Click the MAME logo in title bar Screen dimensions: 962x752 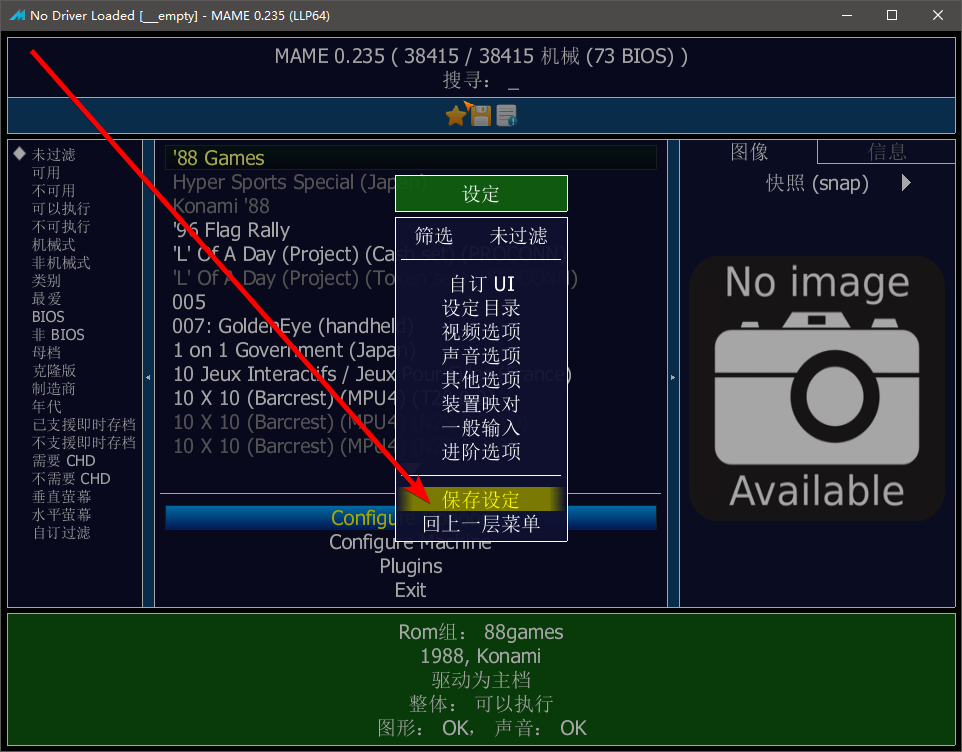coord(17,15)
